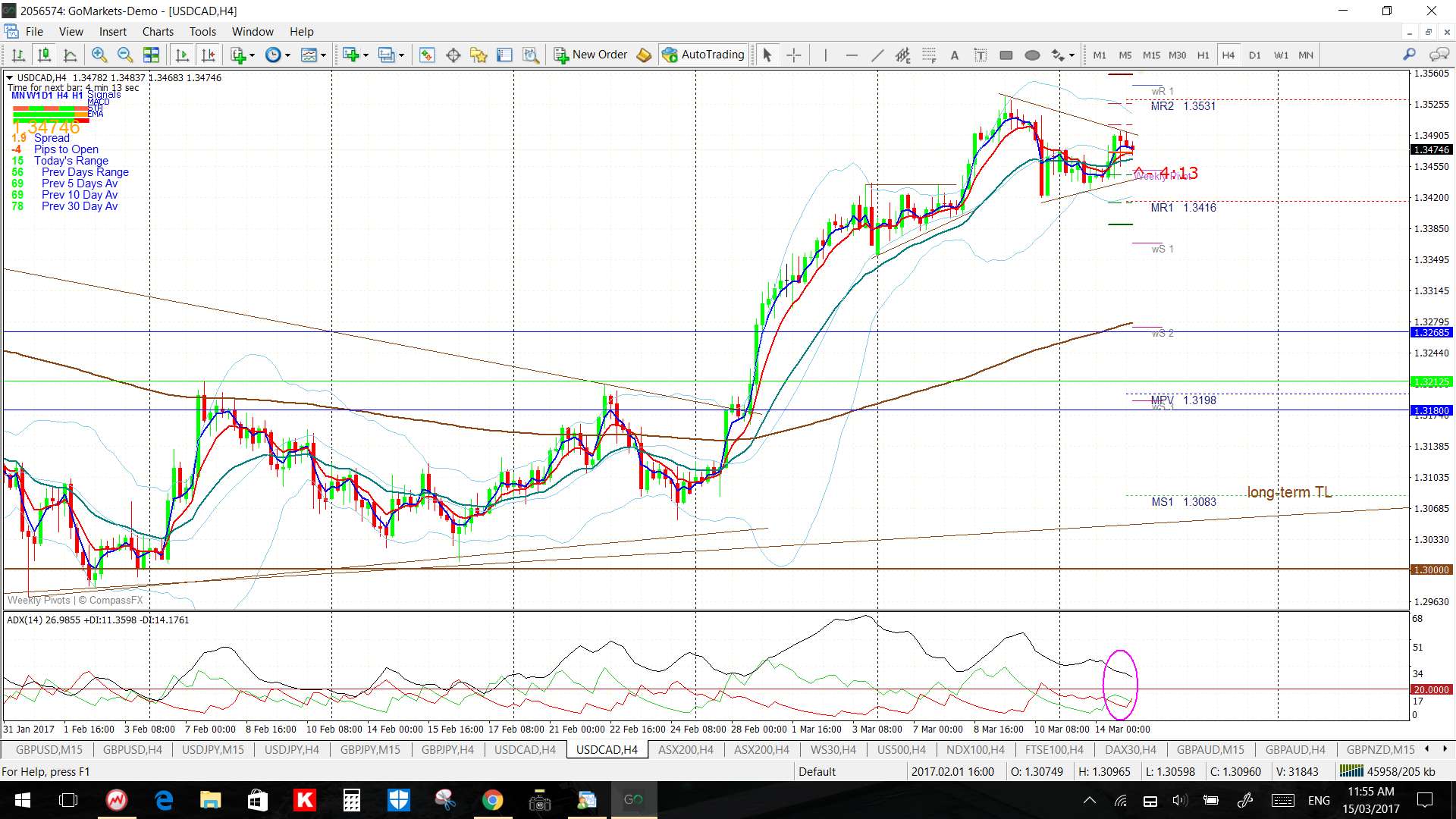Open Google Chrome from the taskbar
This screenshot has height=819, width=1456.
coord(492,800)
